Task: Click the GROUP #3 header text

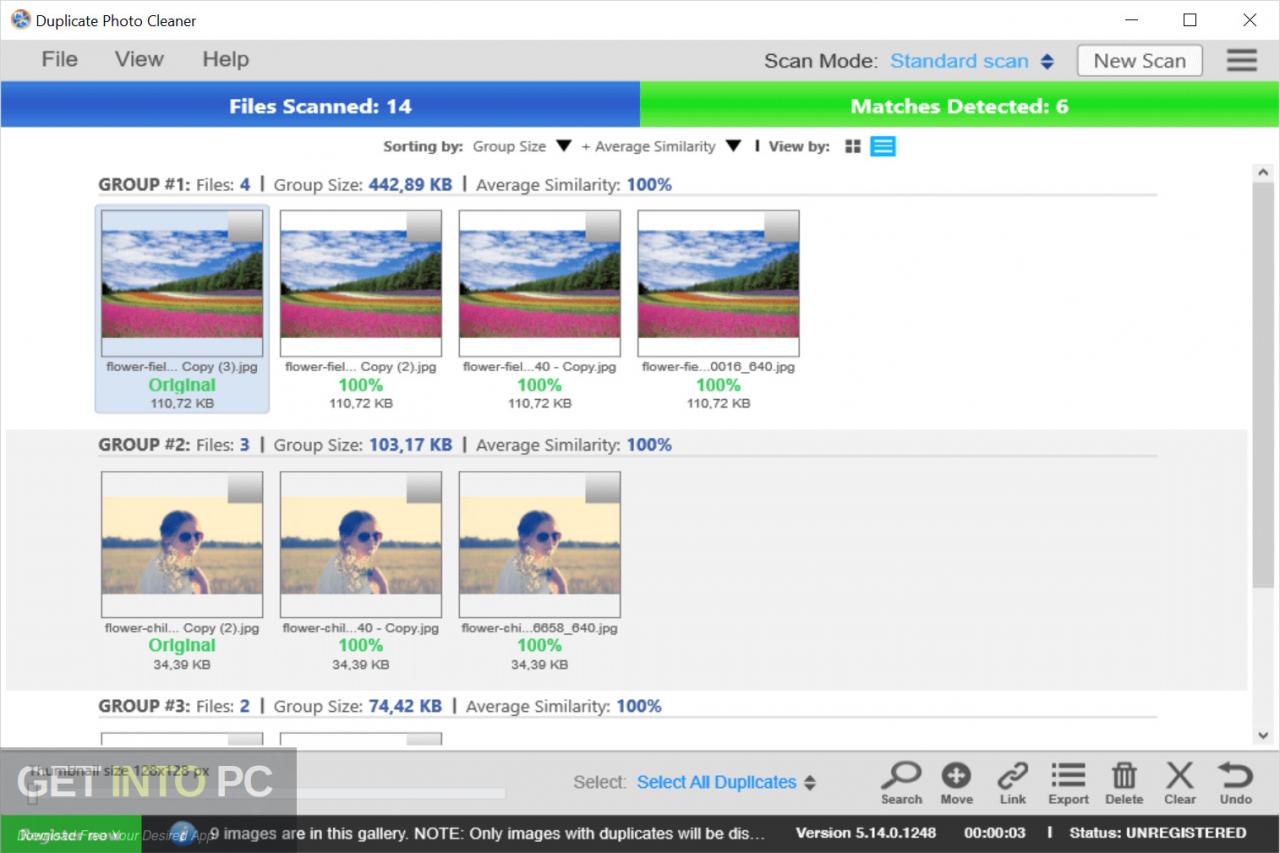Action: pyautogui.click(x=143, y=706)
